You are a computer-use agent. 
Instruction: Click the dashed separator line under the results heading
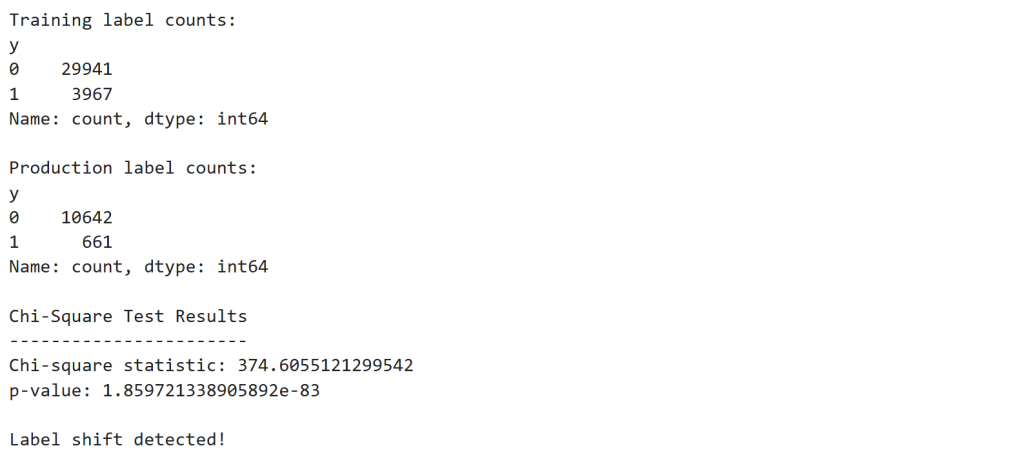click(x=128, y=341)
